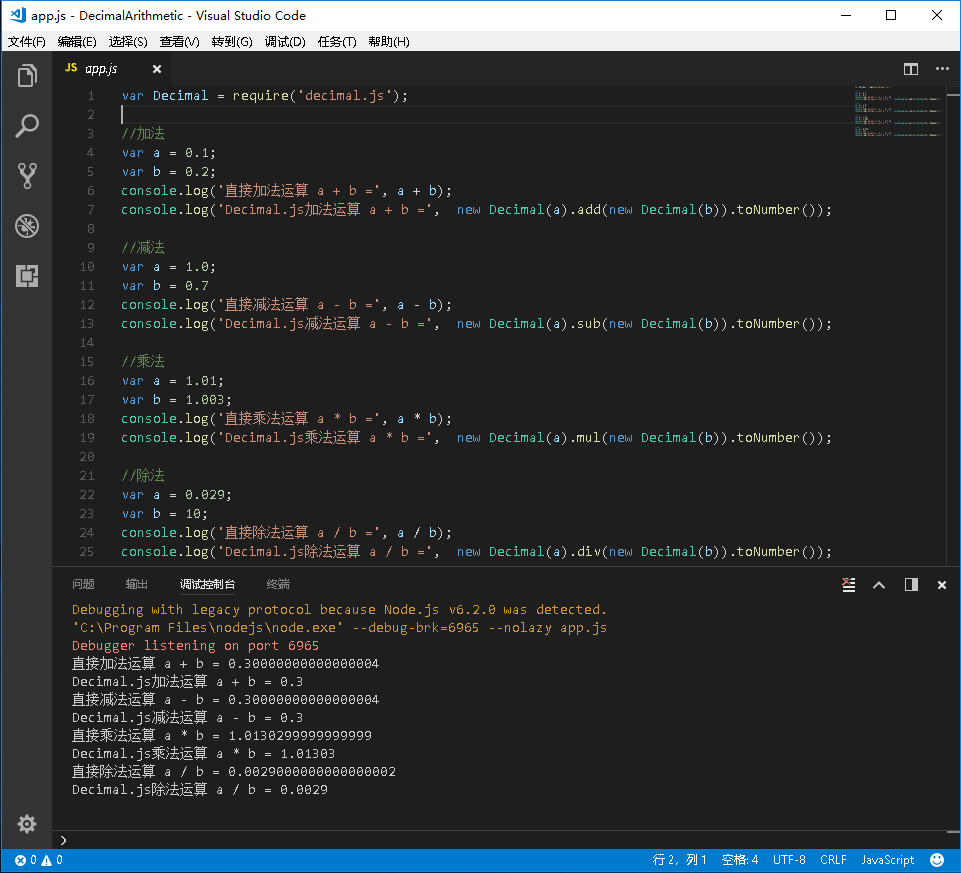This screenshot has width=961, height=873.
Task: Click the console.log 直接加法运算 code line
Action: (x=286, y=191)
